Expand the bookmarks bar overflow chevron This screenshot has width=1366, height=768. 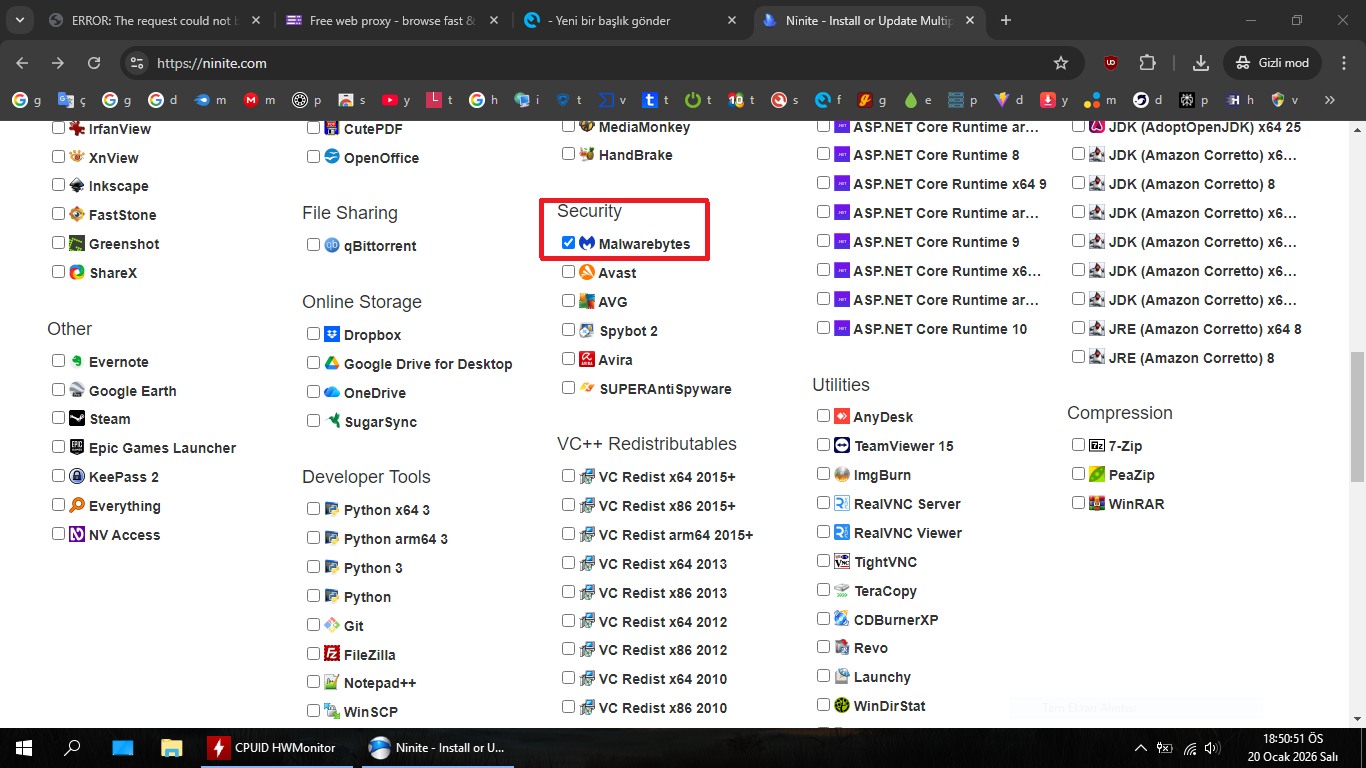pos(1329,100)
